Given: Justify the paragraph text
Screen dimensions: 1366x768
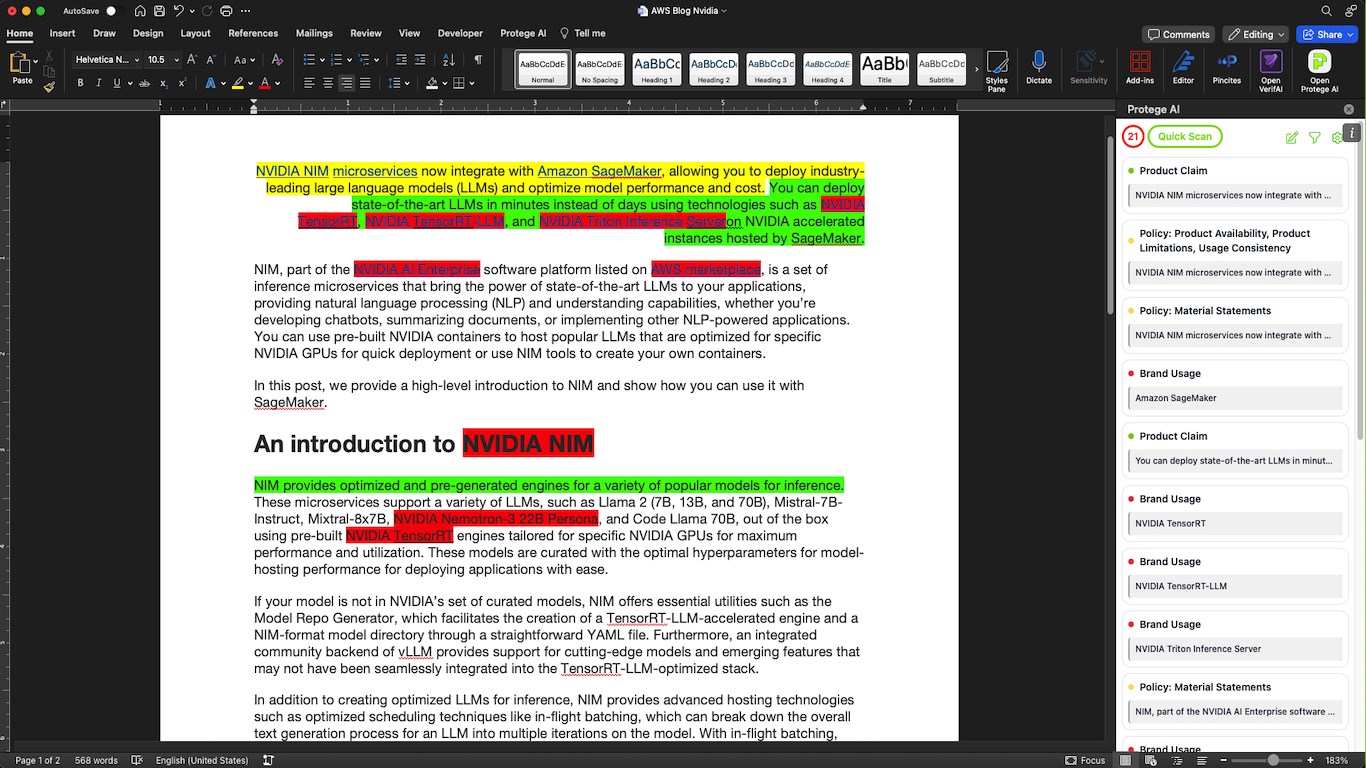Looking at the screenshot, I should point(365,83).
